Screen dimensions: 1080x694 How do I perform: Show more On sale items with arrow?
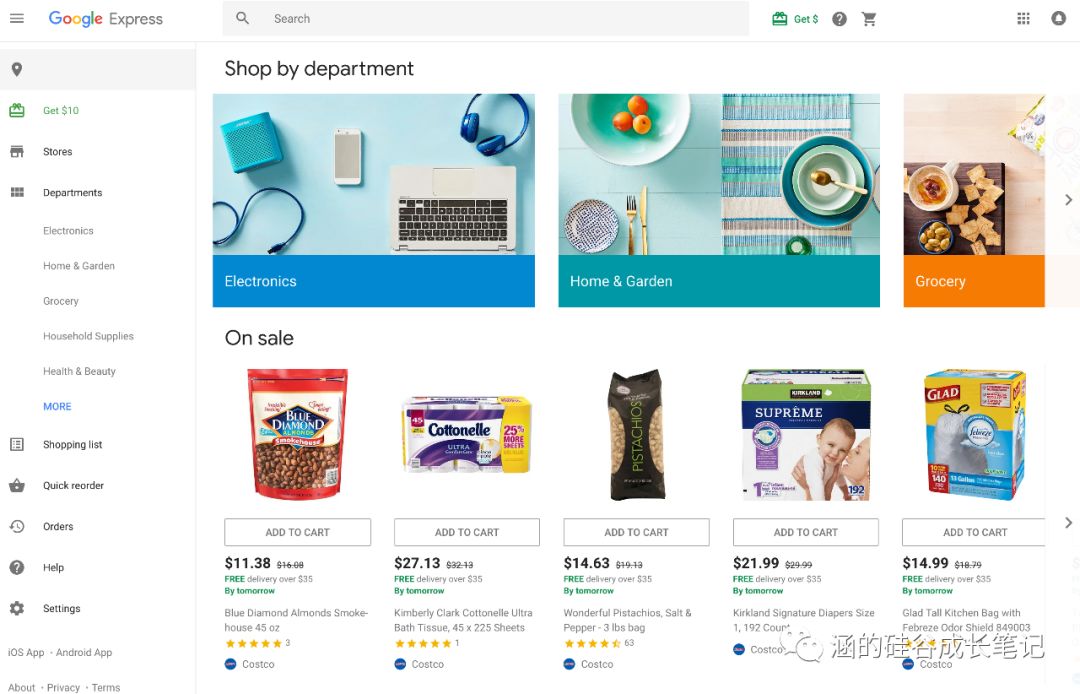(x=1068, y=523)
